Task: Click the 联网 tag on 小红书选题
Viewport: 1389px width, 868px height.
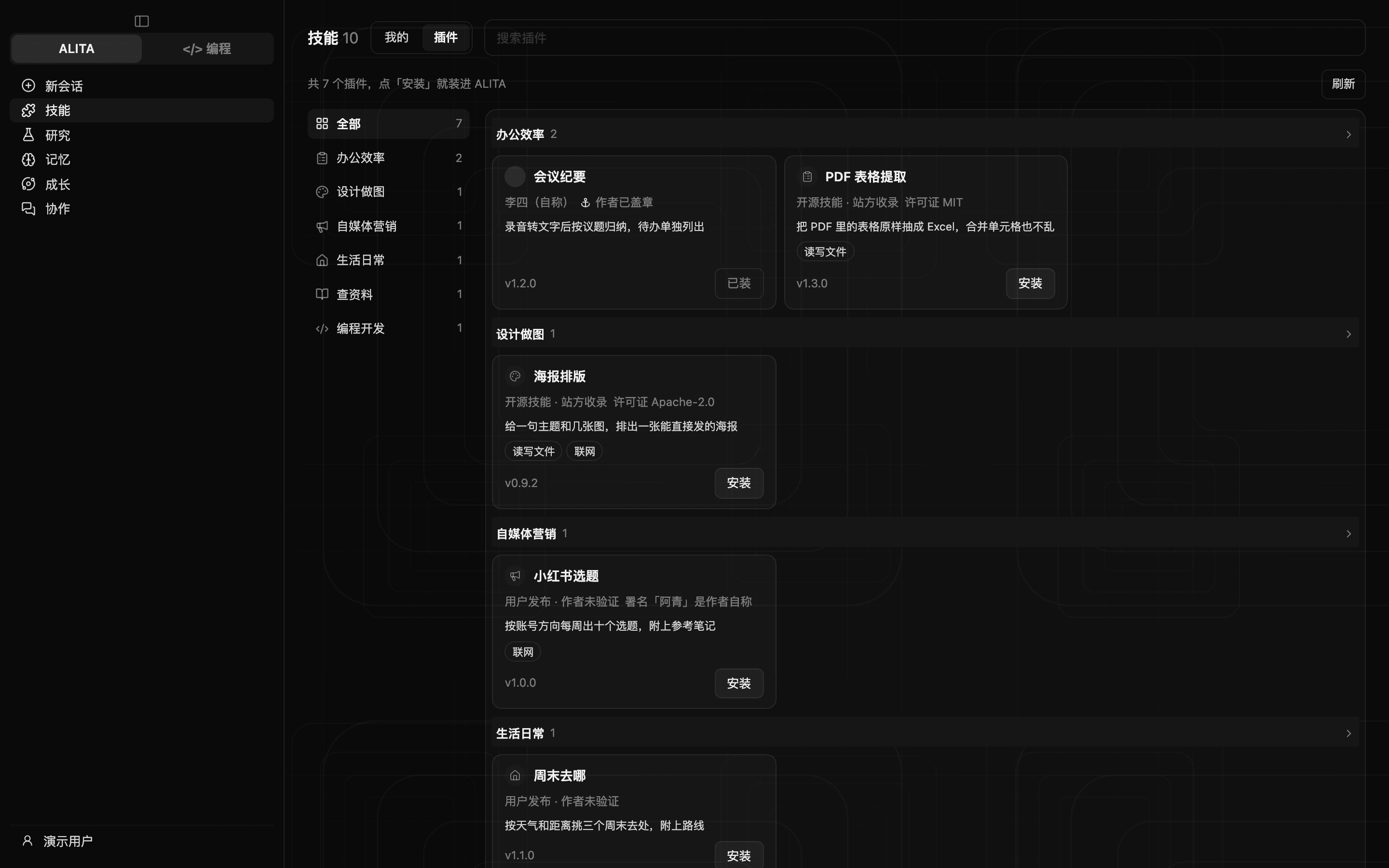Action: coord(522,651)
